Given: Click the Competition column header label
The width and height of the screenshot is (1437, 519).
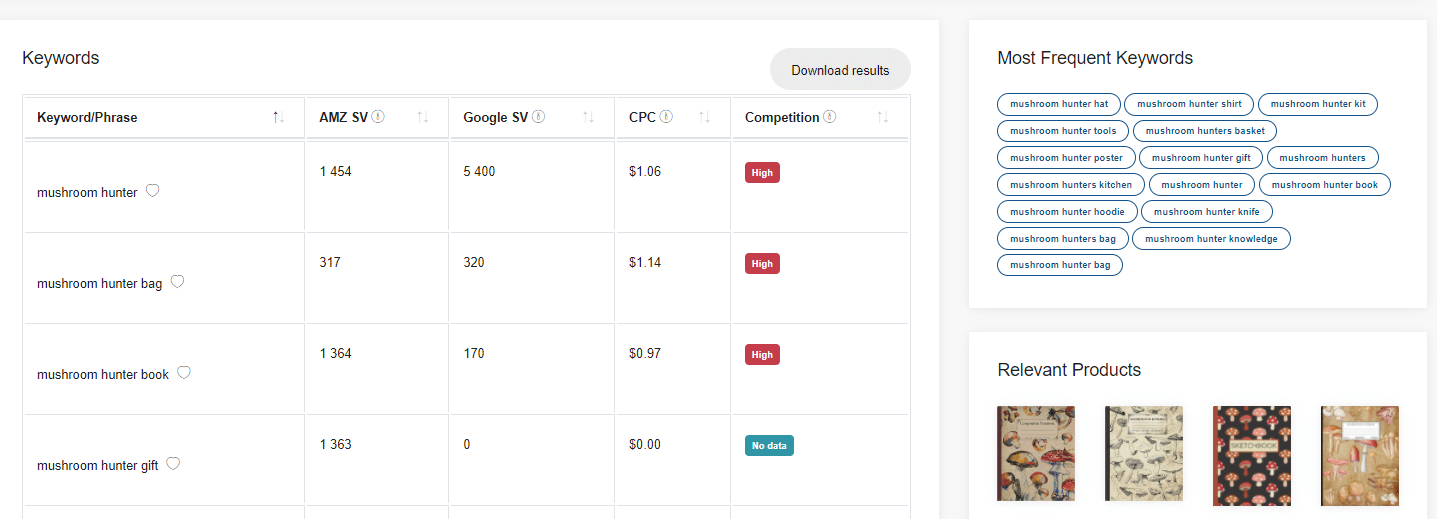Looking at the screenshot, I should 782,118.
